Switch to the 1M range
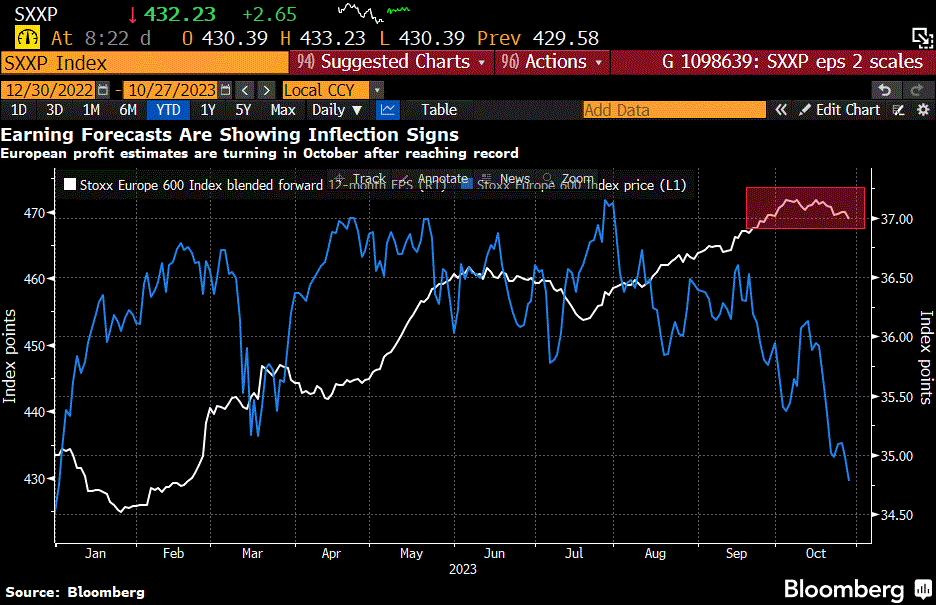The height and width of the screenshot is (605, 936). point(91,110)
